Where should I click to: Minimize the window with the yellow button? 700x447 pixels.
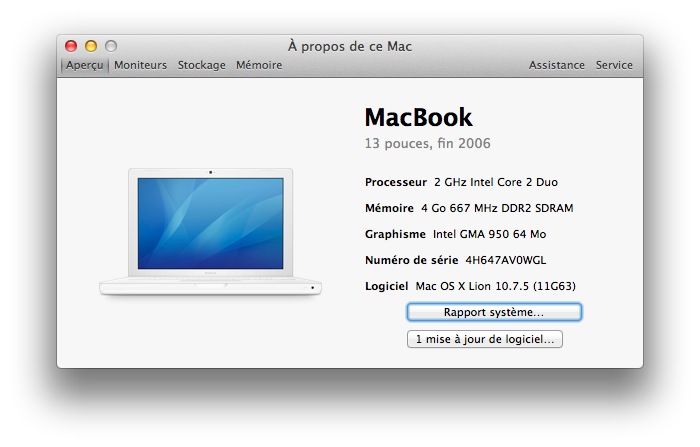point(91,46)
